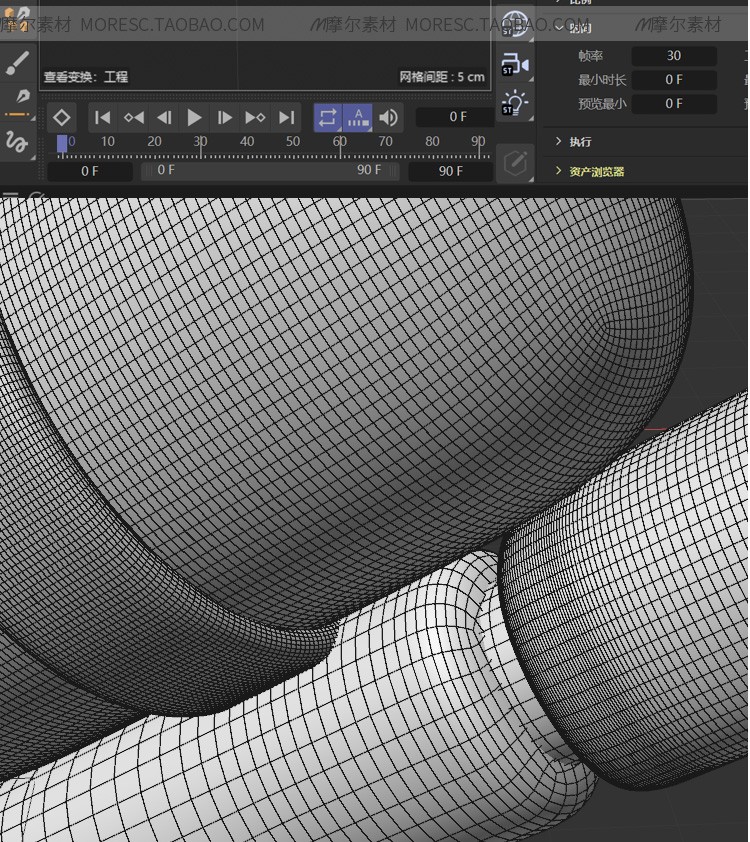Click the 最小时长 label

602,80
